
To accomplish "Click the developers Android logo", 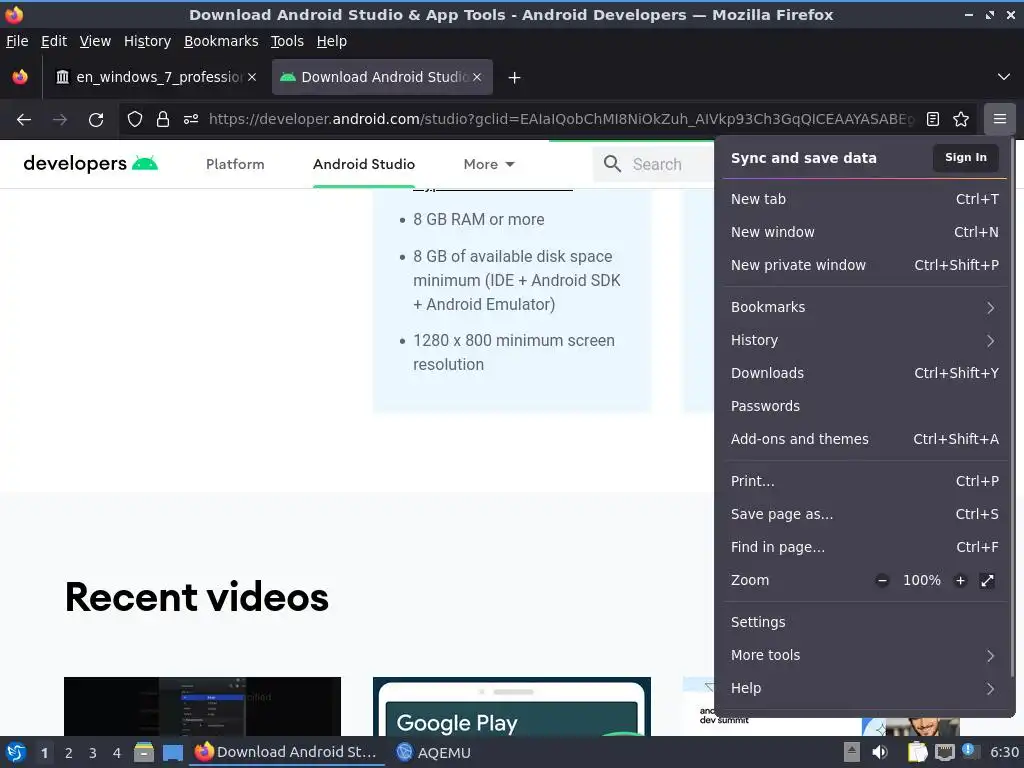I will 90,163.
